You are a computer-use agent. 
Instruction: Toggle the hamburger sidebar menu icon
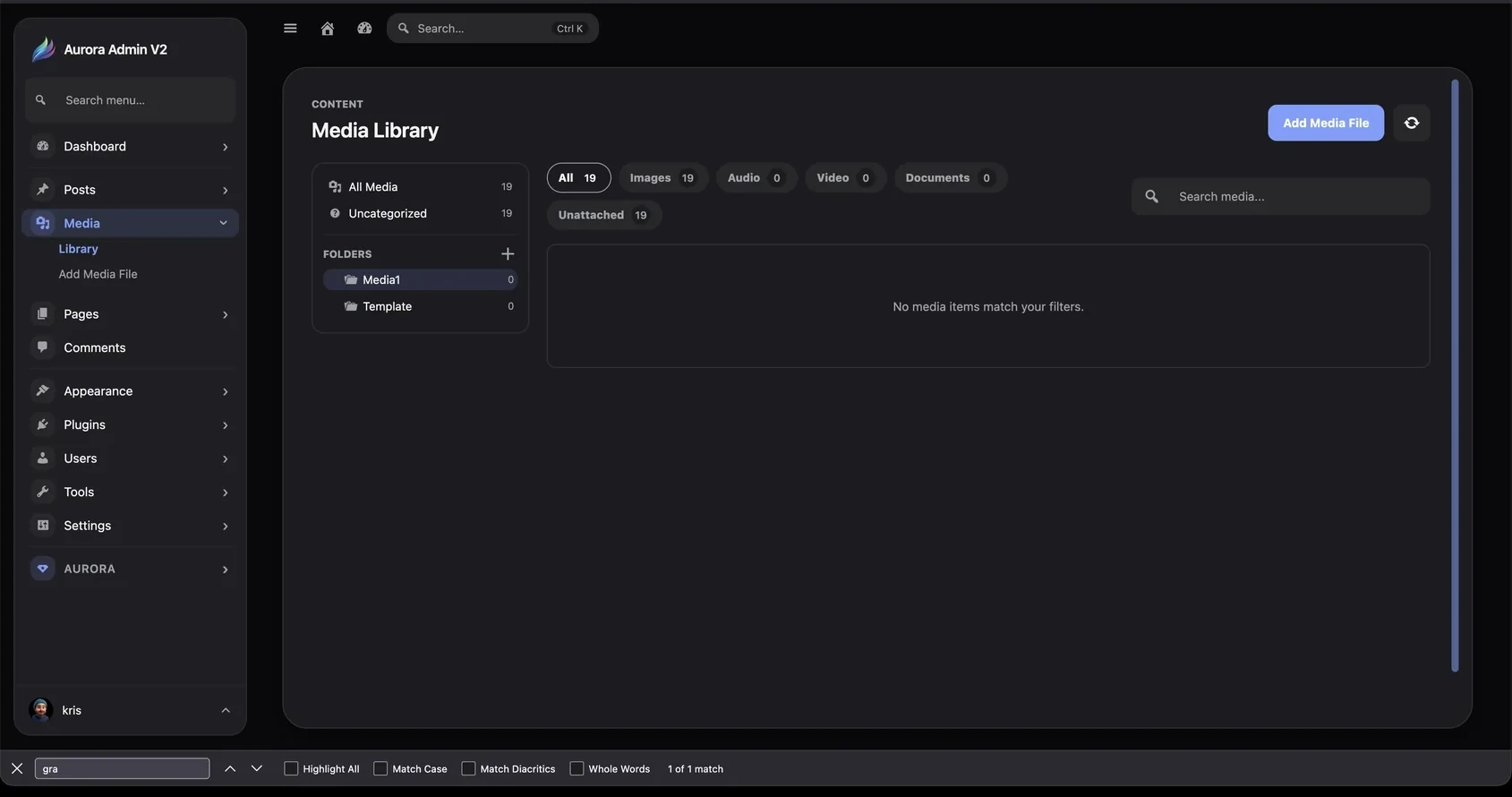click(290, 29)
